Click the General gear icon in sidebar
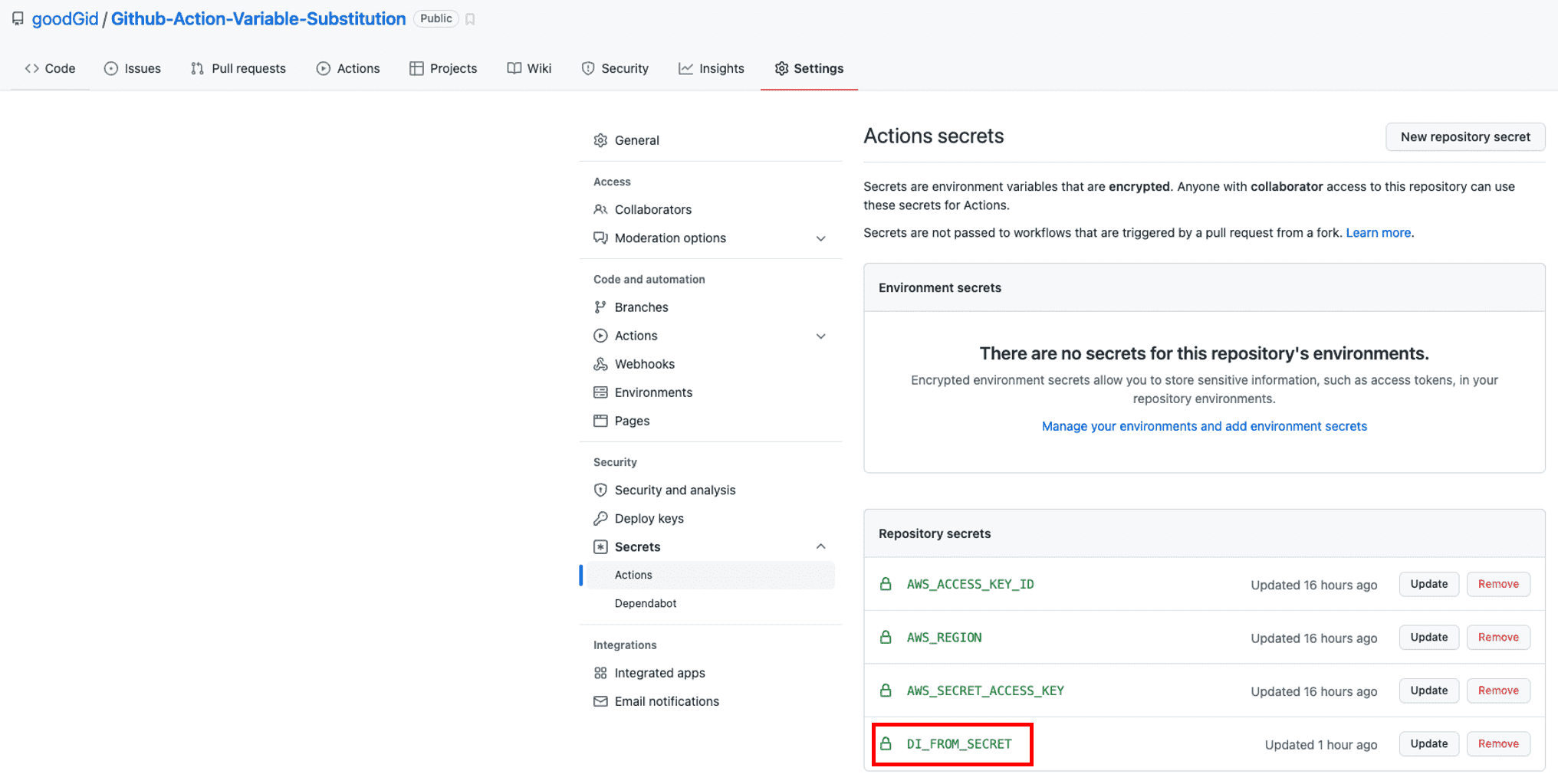This screenshot has width=1558, height=784. (x=600, y=140)
